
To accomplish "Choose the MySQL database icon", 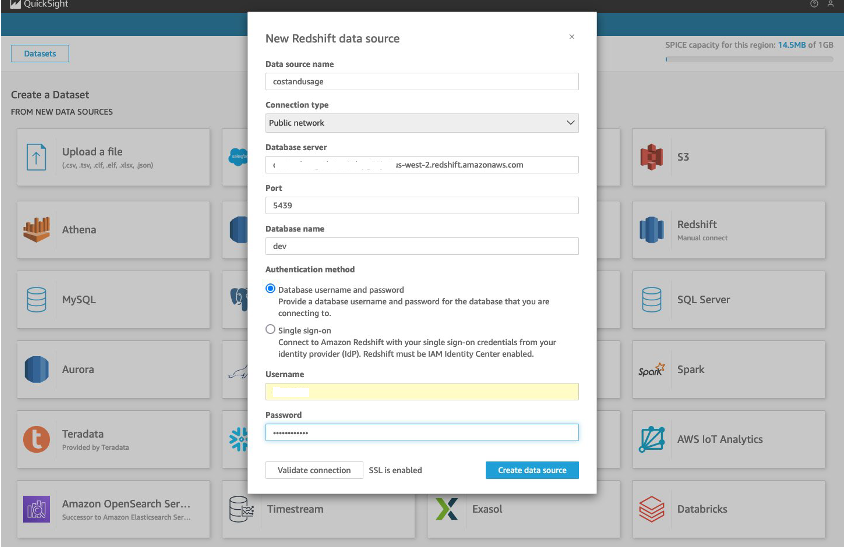I will point(36,299).
